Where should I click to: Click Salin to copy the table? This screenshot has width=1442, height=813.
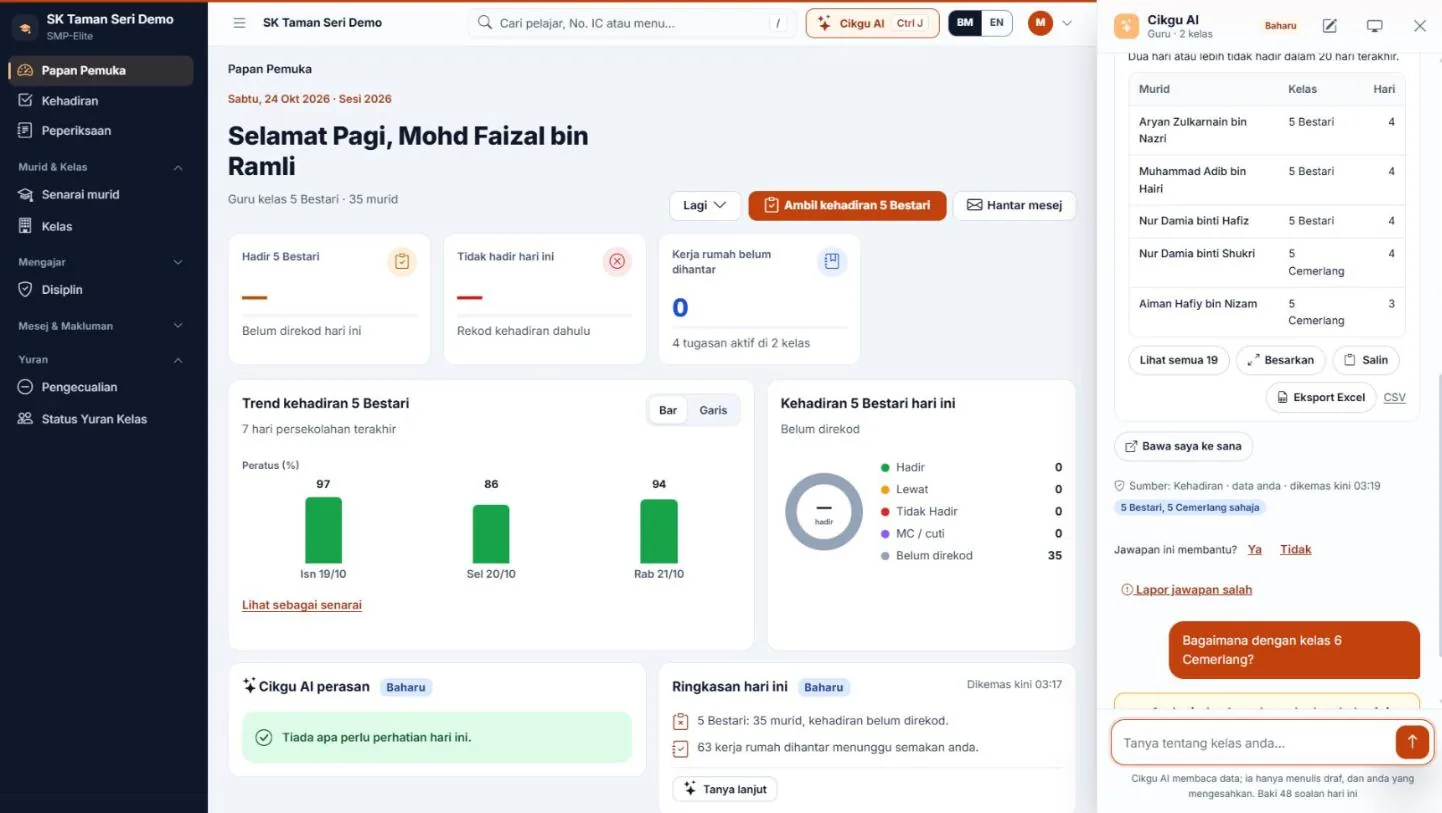click(x=1366, y=360)
